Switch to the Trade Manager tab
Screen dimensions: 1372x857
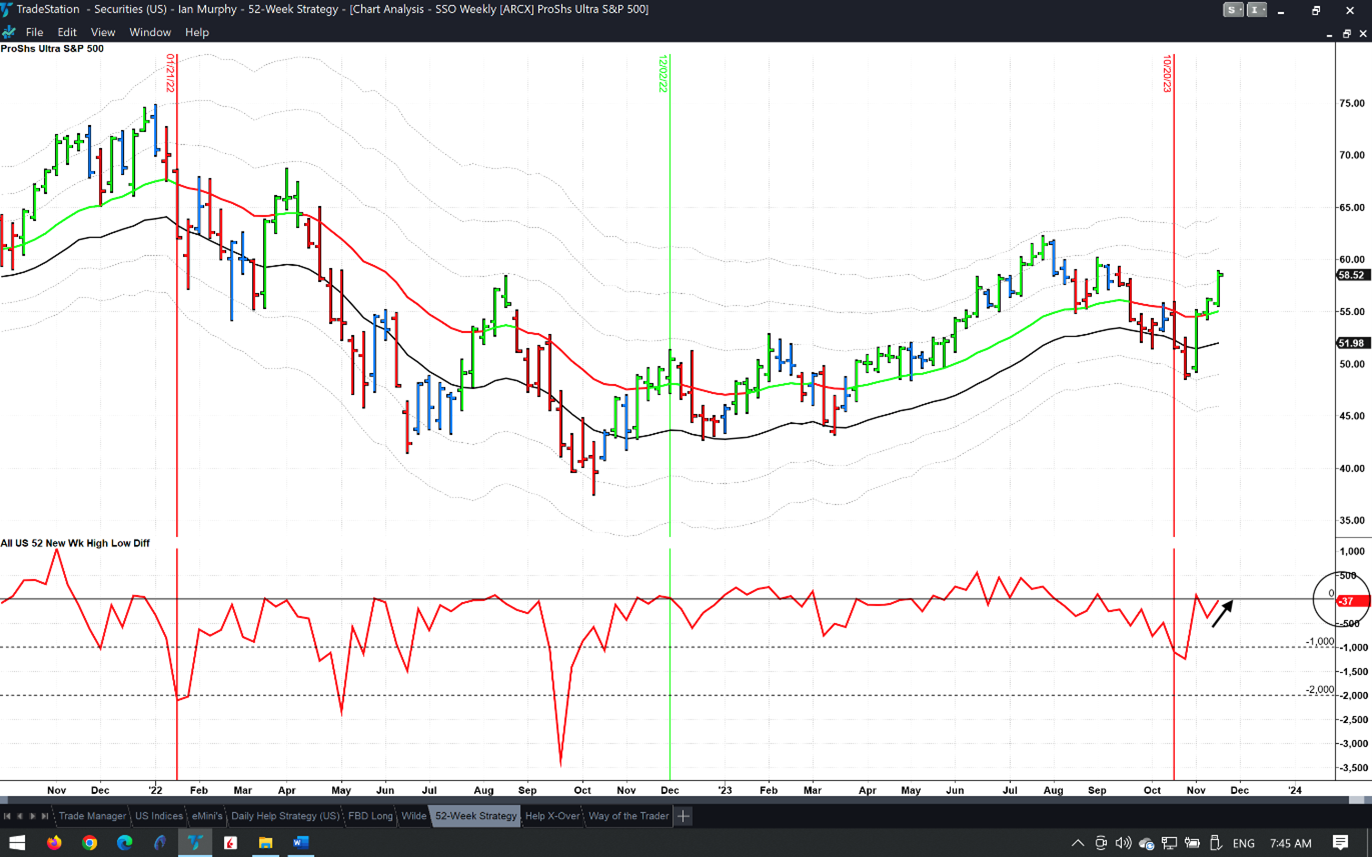click(92, 816)
